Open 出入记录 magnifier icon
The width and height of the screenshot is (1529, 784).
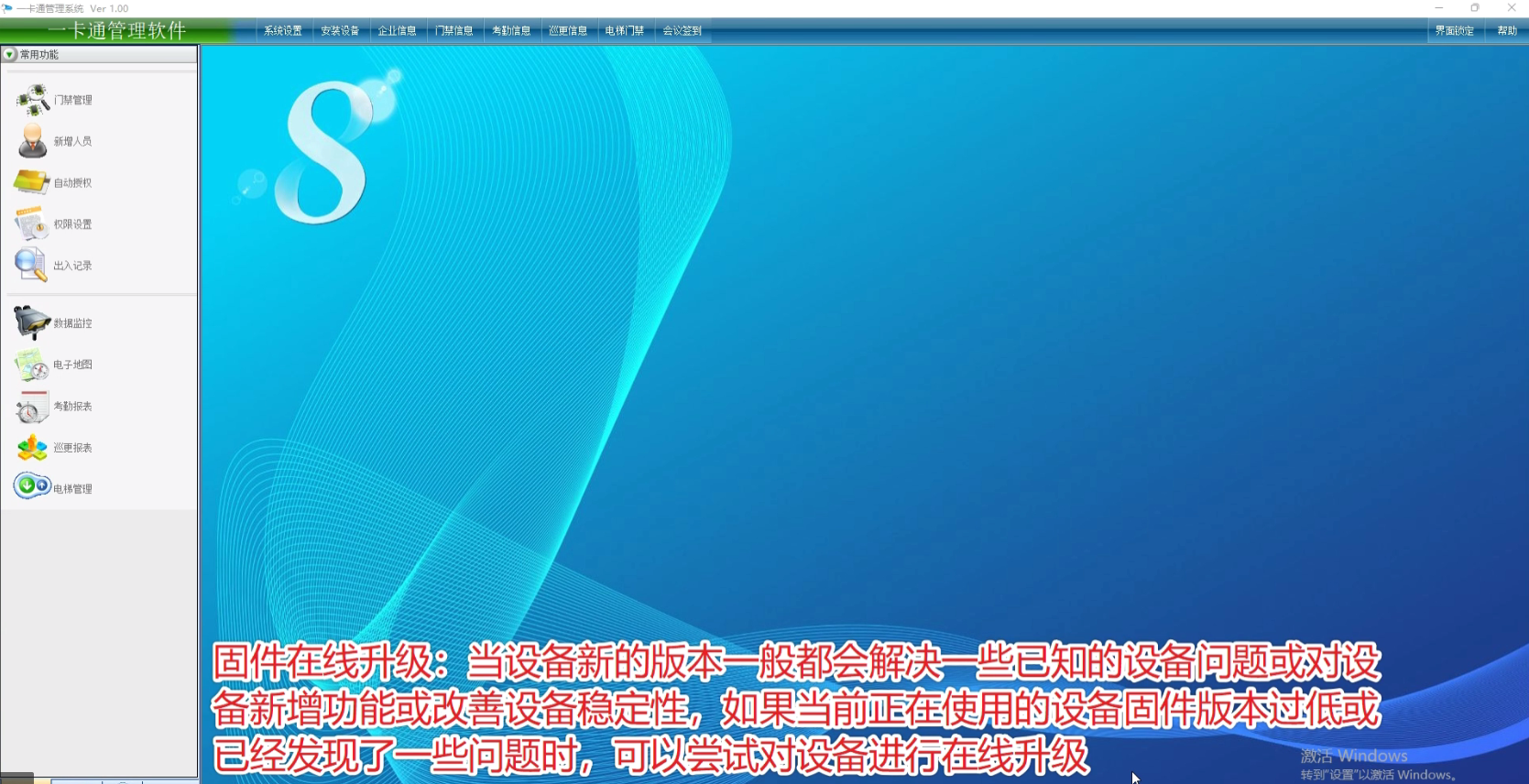pyautogui.click(x=31, y=265)
